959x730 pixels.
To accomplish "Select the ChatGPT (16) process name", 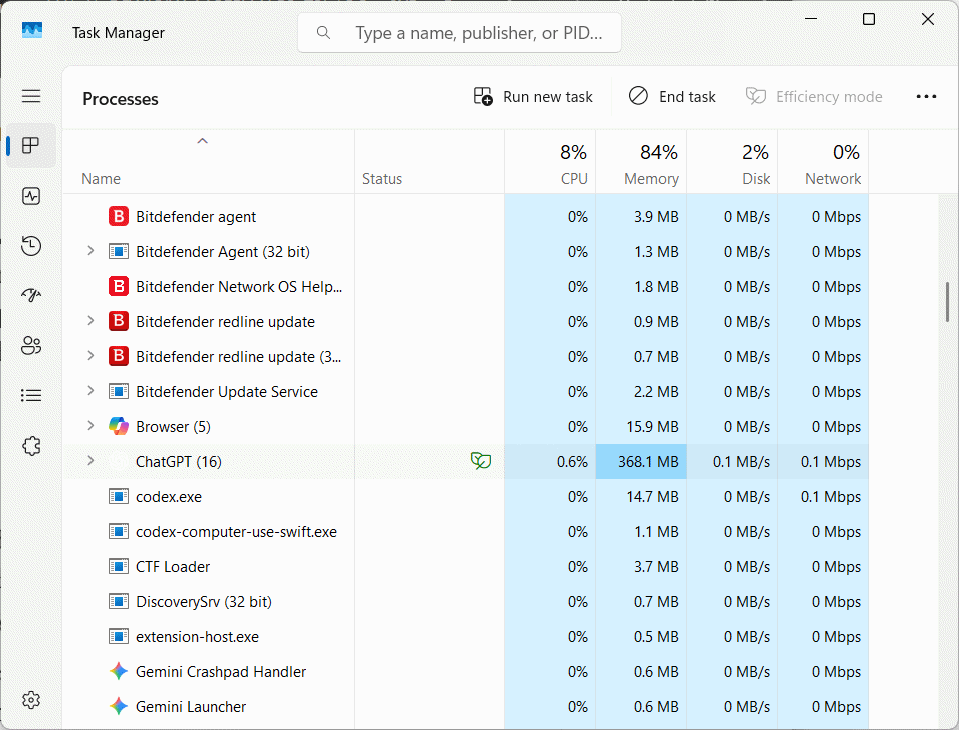I will coord(179,462).
